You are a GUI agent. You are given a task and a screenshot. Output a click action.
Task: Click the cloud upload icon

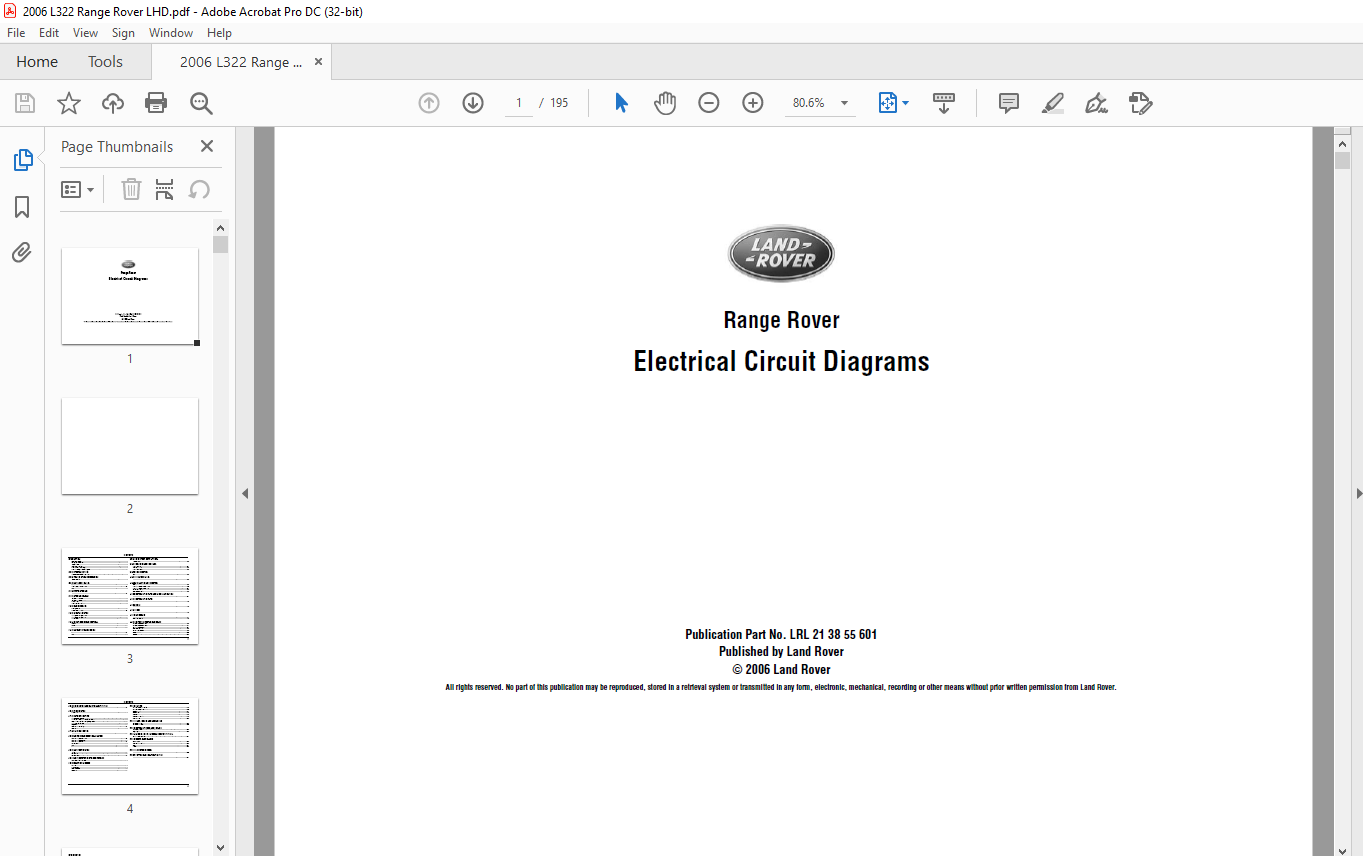point(113,103)
